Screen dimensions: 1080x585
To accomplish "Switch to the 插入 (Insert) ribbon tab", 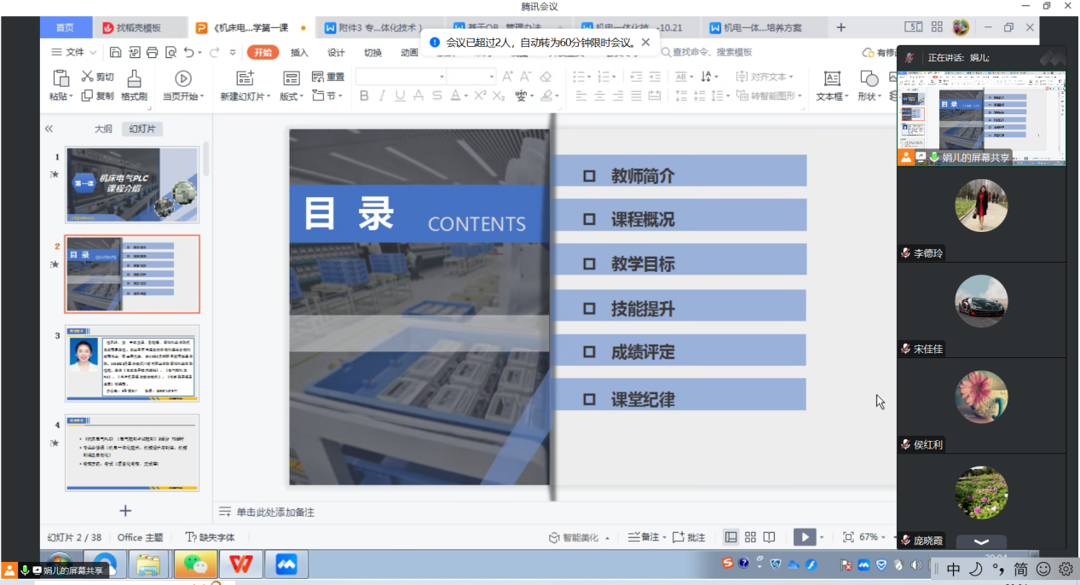I will 299,52.
